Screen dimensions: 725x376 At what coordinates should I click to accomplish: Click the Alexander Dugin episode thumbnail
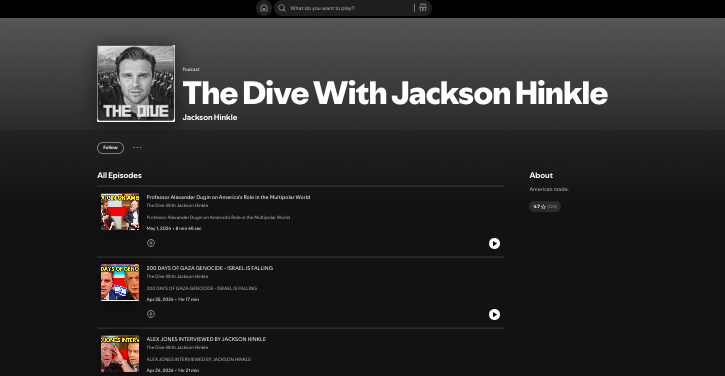coord(120,212)
